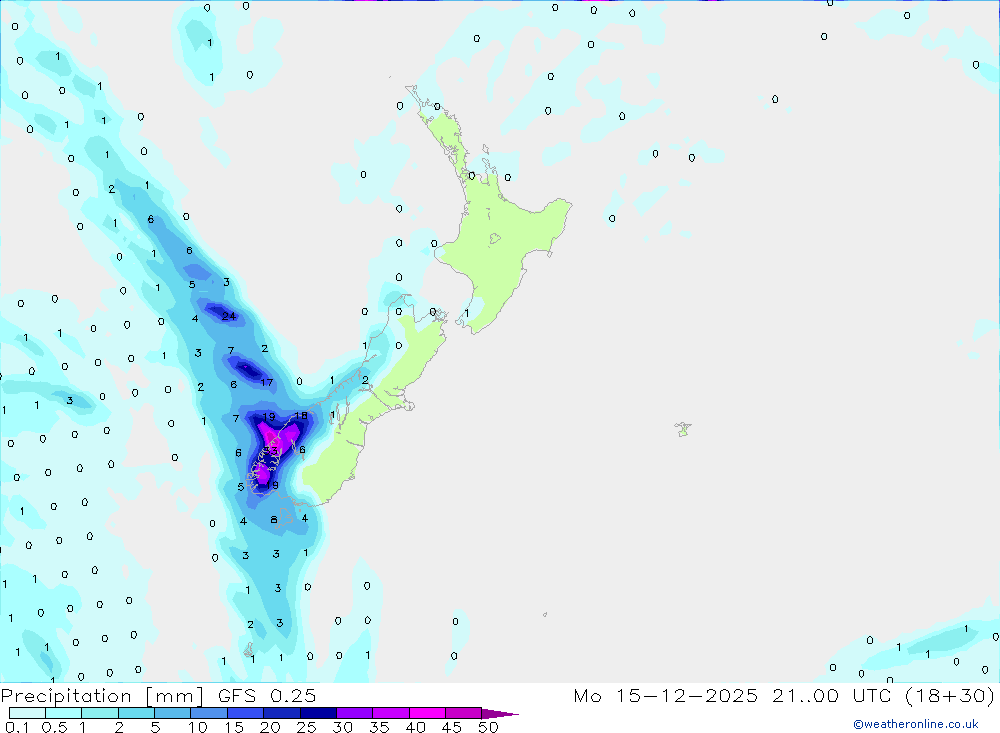Select the 40–45 mm magenta legend swatch
This screenshot has height=733, width=1000.
(427, 713)
